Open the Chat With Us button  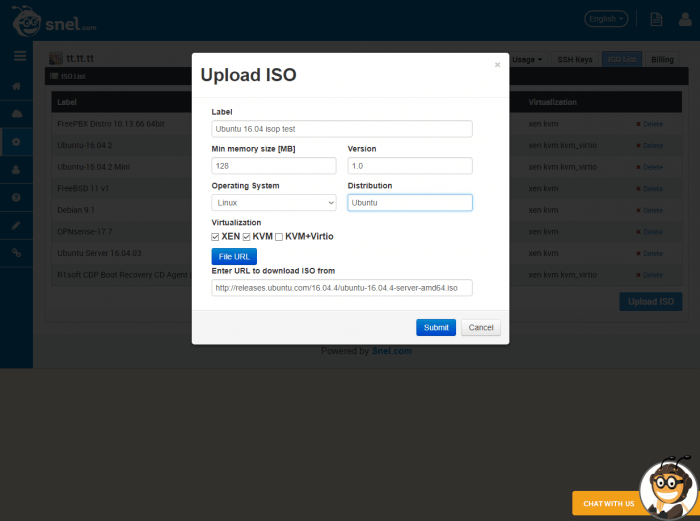tap(608, 503)
